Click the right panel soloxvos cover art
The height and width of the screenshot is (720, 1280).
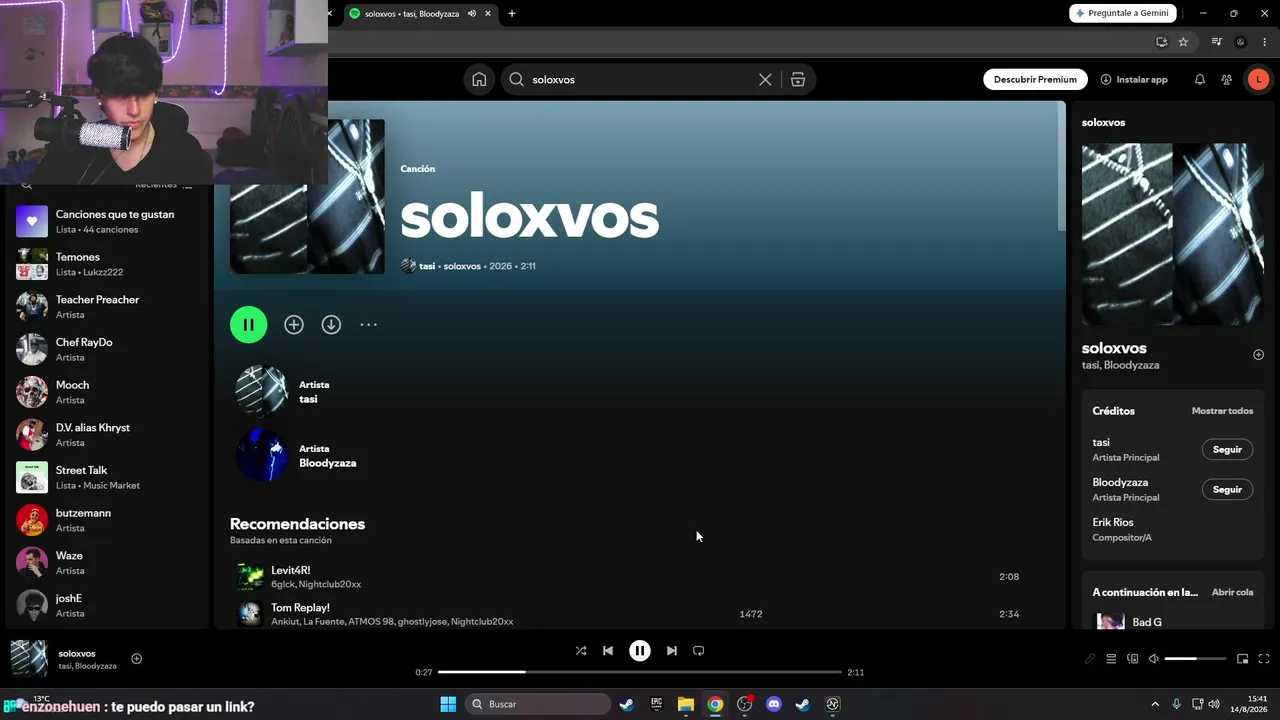1172,234
